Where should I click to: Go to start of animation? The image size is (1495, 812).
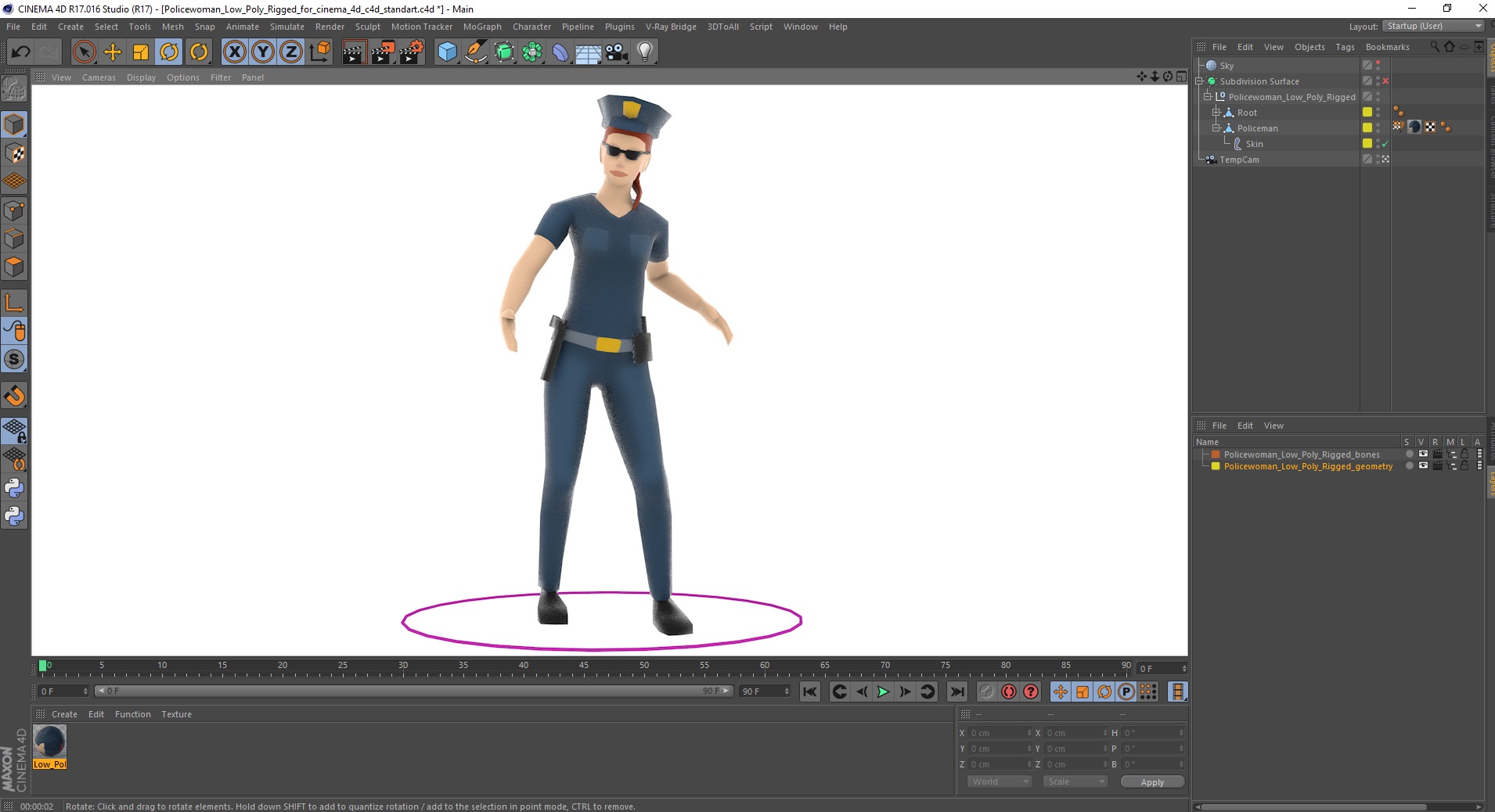(x=810, y=692)
